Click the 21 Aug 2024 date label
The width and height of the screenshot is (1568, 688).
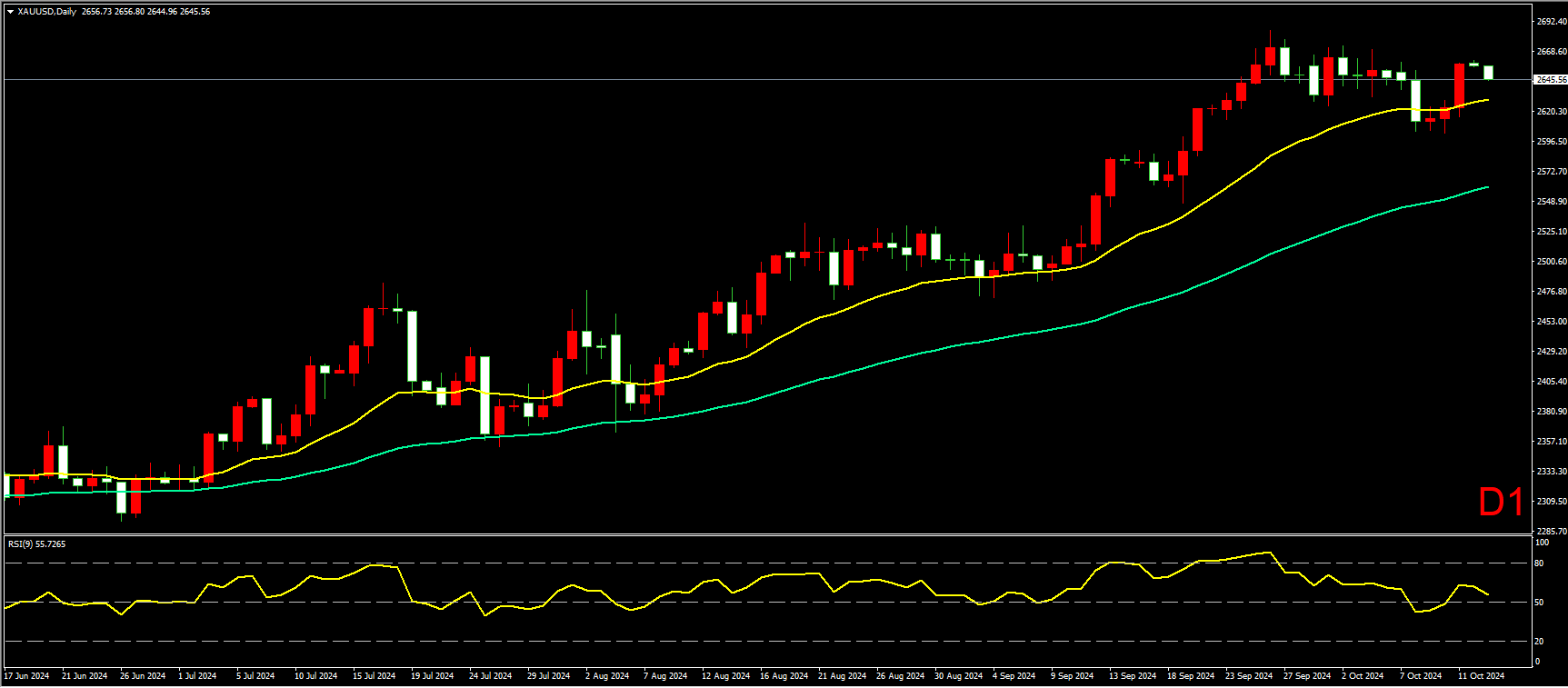[842, 676]
